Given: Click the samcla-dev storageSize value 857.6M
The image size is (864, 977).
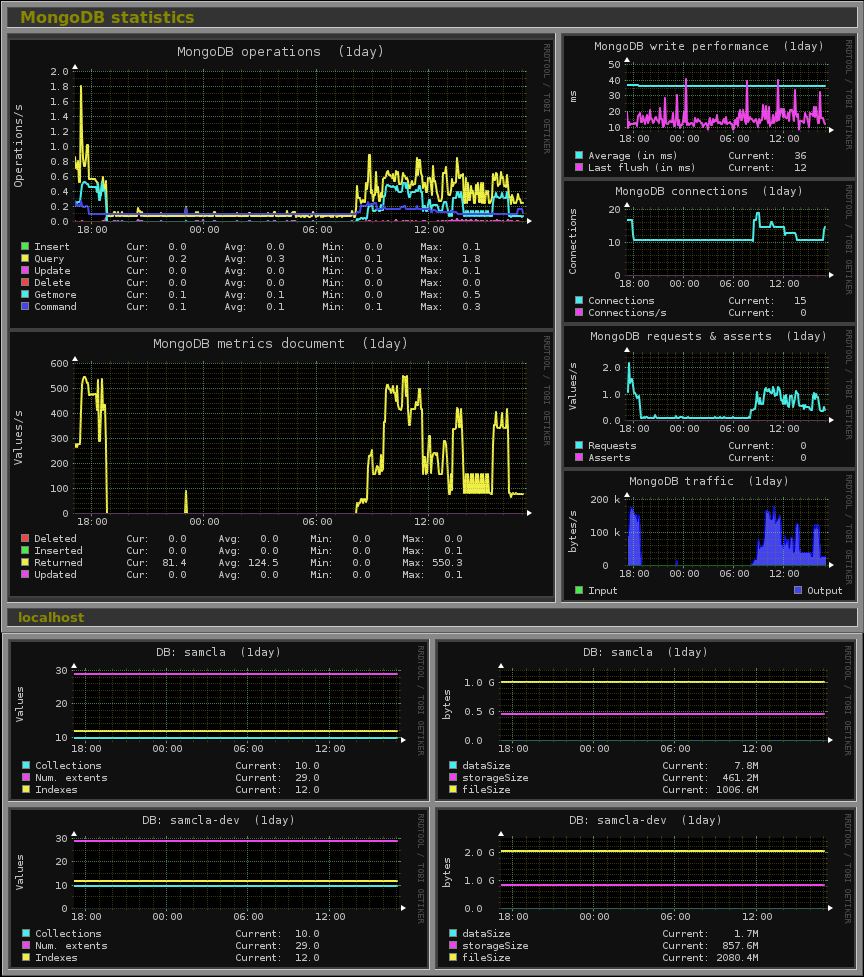Looking at the screenshot, I should [739, 946].
